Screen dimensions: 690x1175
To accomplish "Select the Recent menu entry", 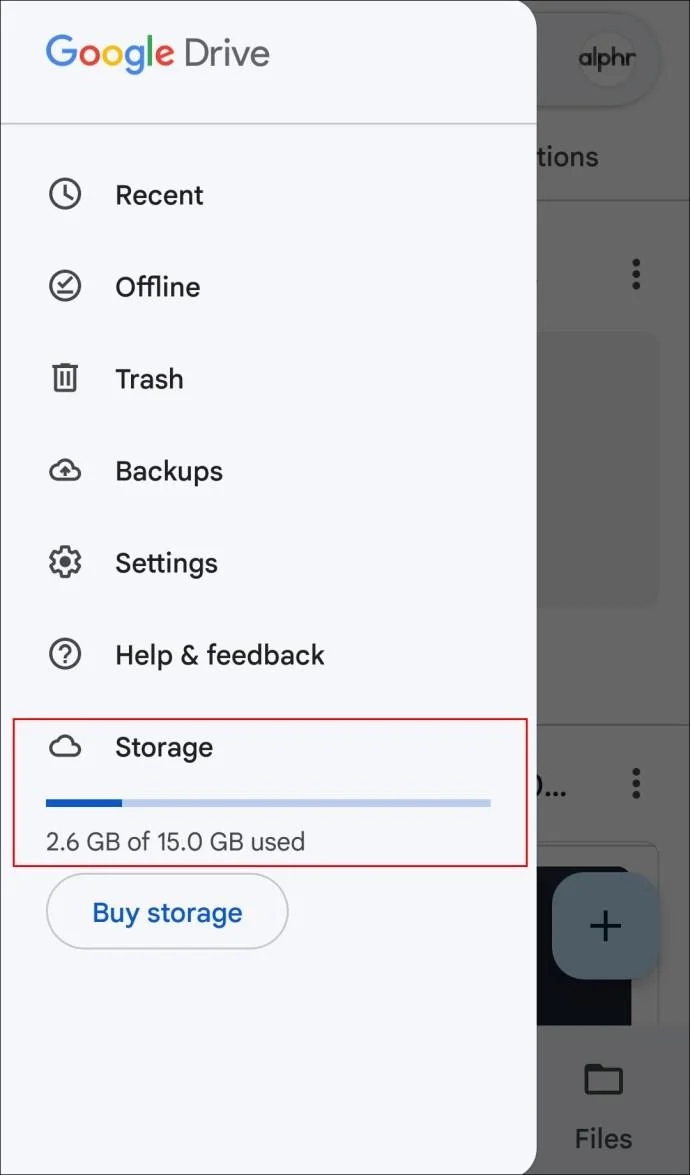I will pos(159,194).
